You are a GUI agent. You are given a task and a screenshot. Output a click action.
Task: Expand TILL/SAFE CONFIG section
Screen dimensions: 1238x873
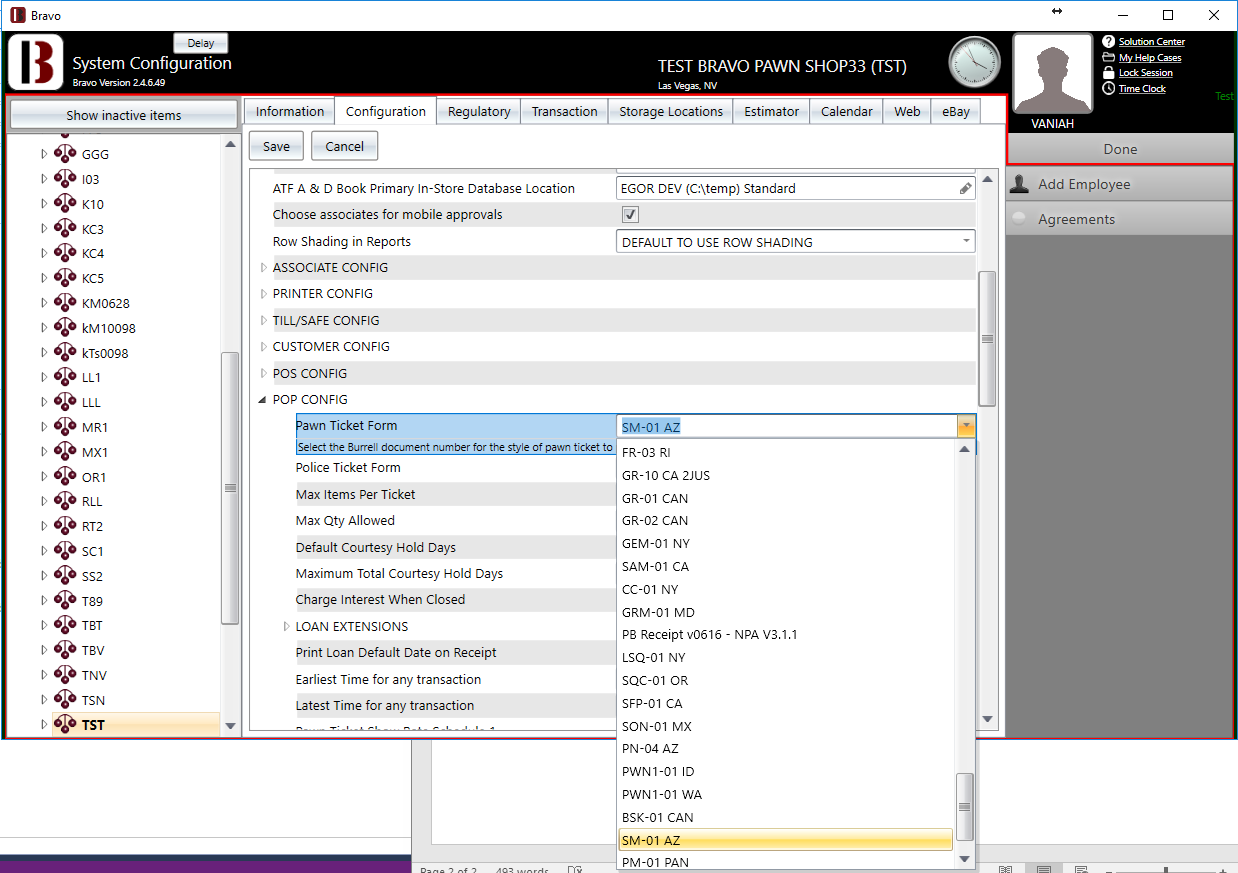click(x=264, y=321)
